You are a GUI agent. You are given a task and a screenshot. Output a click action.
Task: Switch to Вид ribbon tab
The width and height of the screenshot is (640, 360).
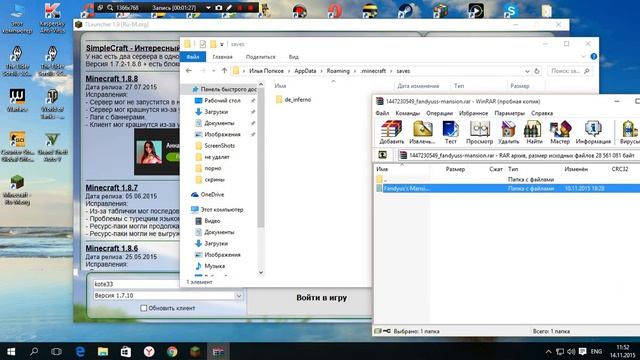pyautogui.click(x=293, y=57)
